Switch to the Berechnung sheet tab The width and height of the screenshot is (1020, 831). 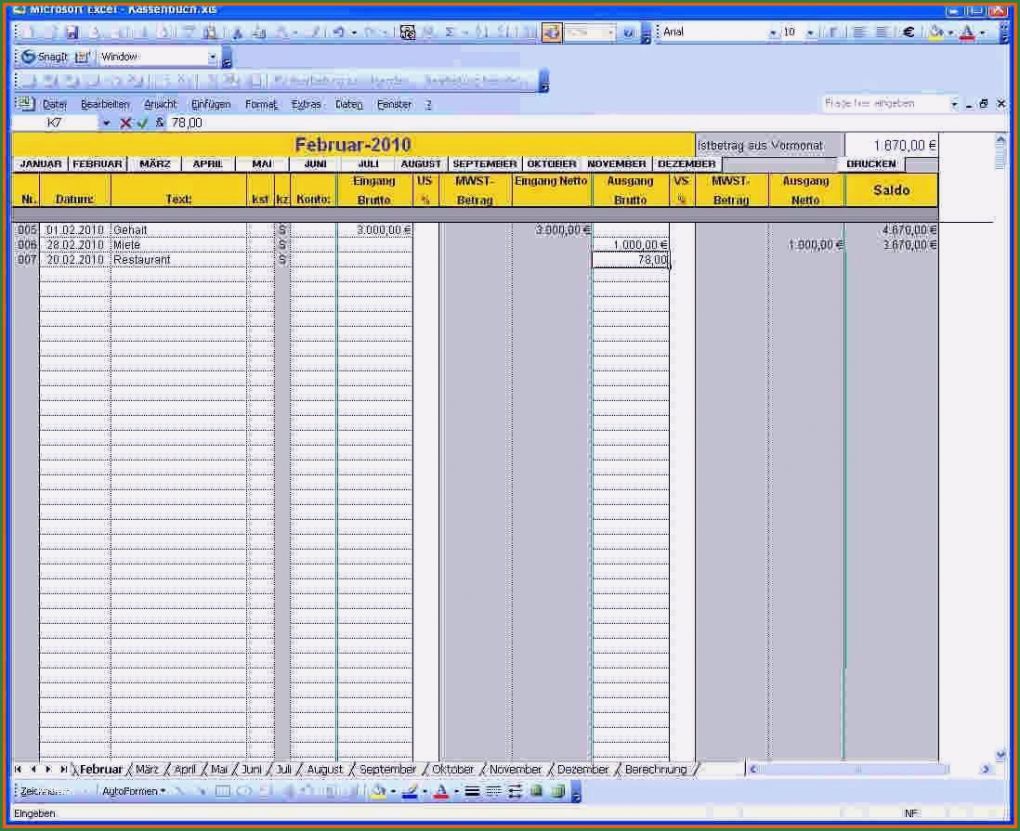655,770
